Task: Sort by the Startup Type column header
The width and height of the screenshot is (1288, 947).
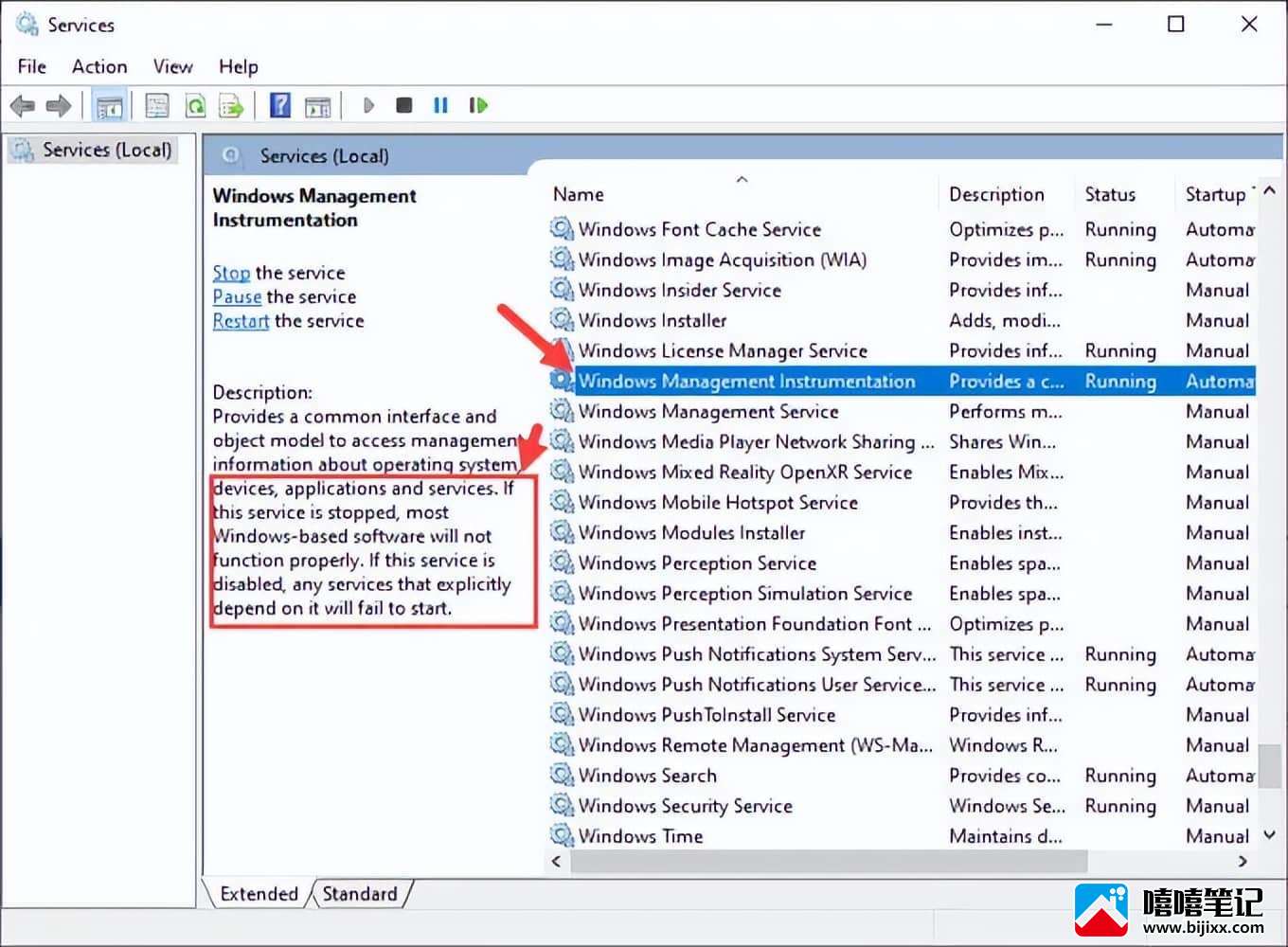Action: click(x=1216, y=194)
